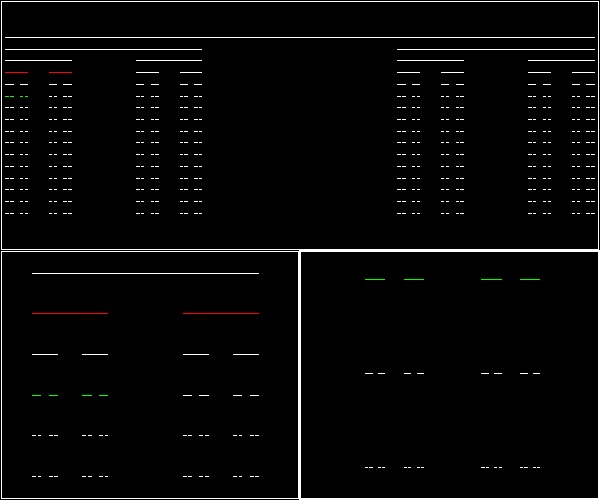Click the long white line spanning the top panel
The image size is (600, 500).
click(x=300, y=37)
